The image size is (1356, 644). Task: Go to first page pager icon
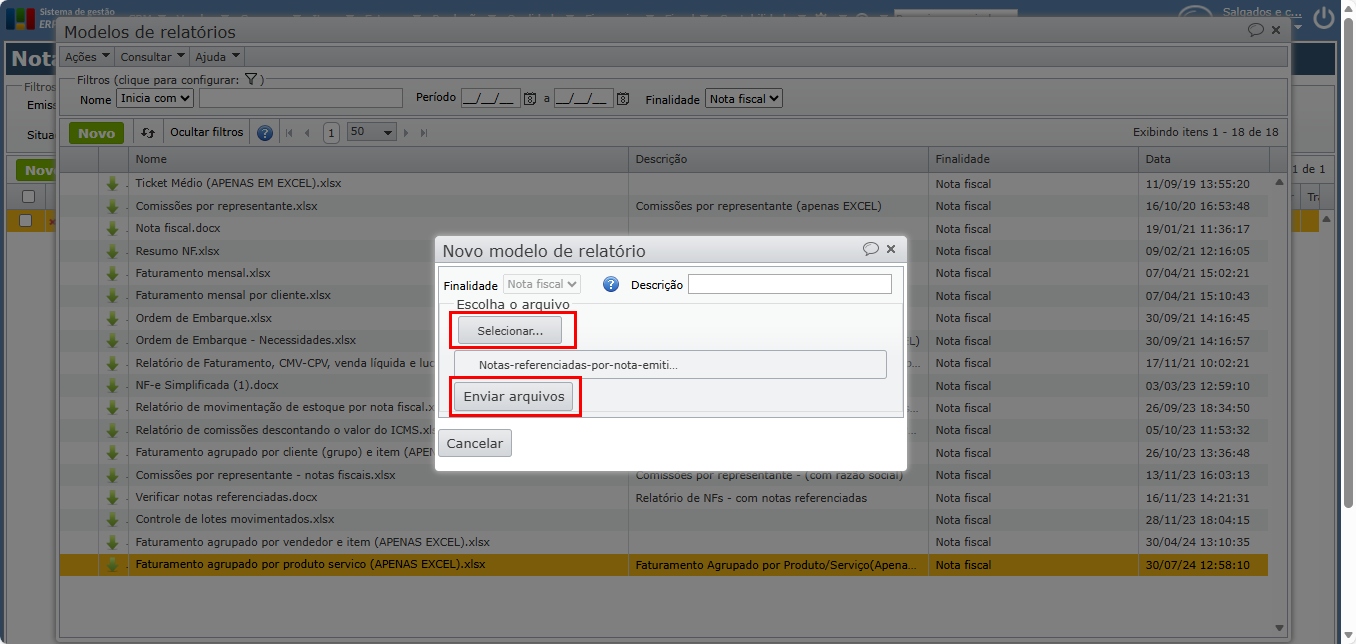(x=290, y=132)
